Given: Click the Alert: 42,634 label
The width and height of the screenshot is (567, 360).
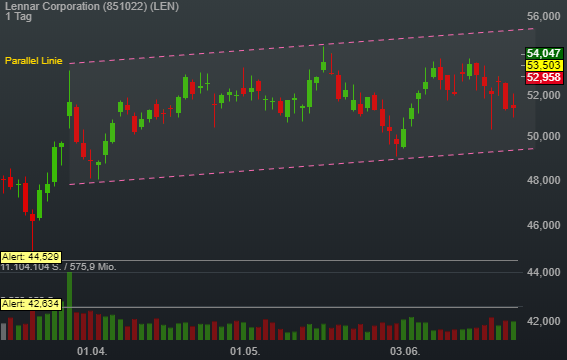Looking at the screenshot, I should point(31,304).
